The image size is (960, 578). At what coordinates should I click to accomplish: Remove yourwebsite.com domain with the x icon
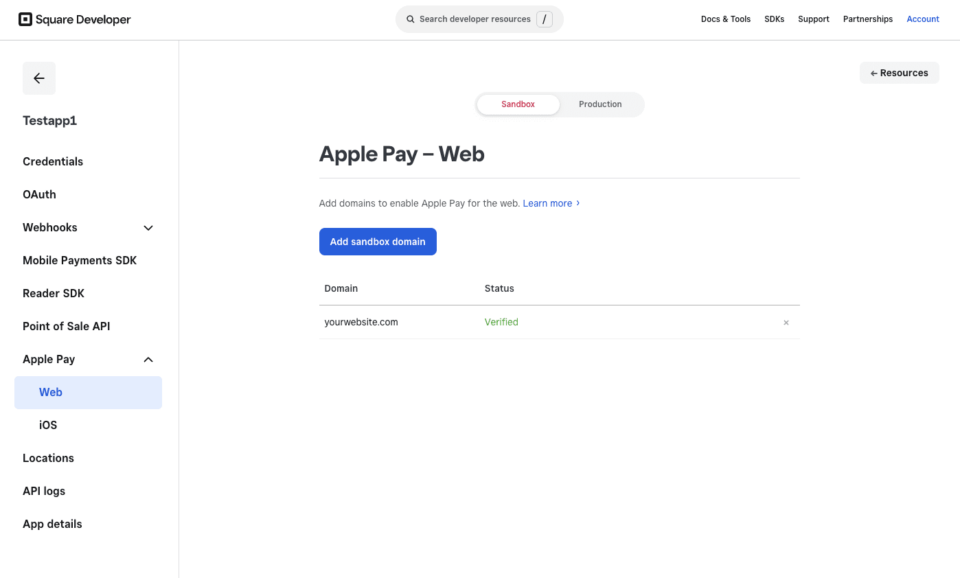click(786, 323)
